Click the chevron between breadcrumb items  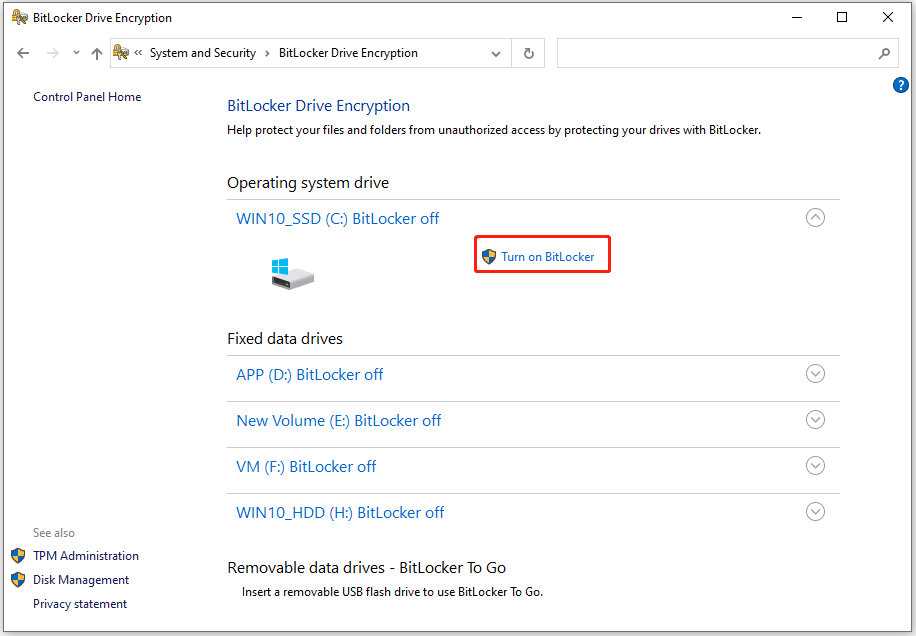coord(268,53)
